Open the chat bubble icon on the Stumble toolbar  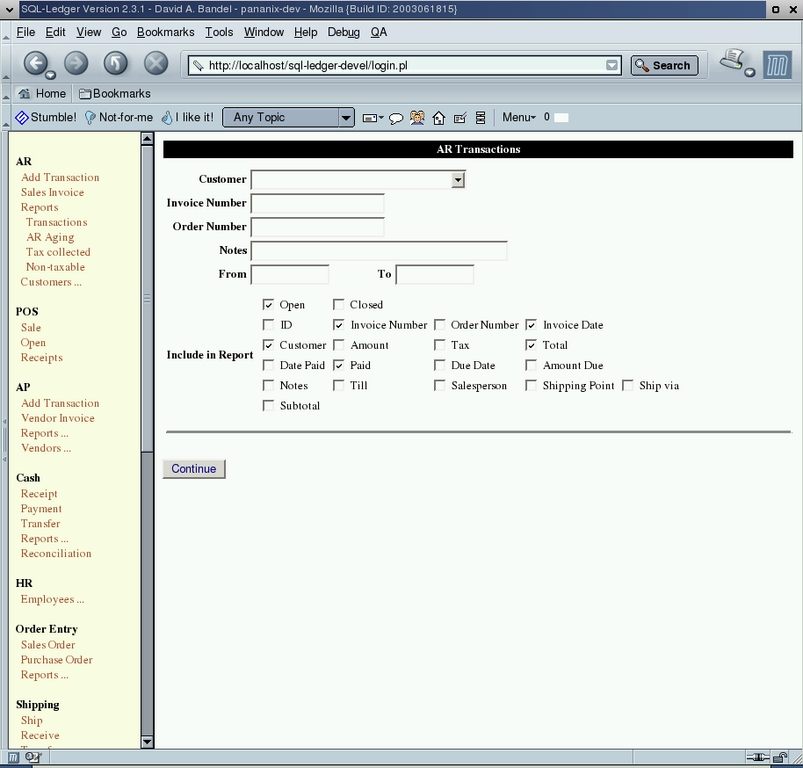(396, 117)
